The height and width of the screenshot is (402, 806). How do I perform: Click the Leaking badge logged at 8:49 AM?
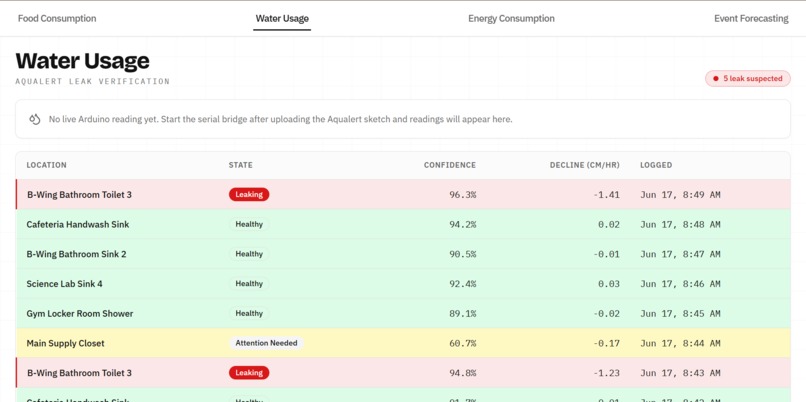(249, 194)
